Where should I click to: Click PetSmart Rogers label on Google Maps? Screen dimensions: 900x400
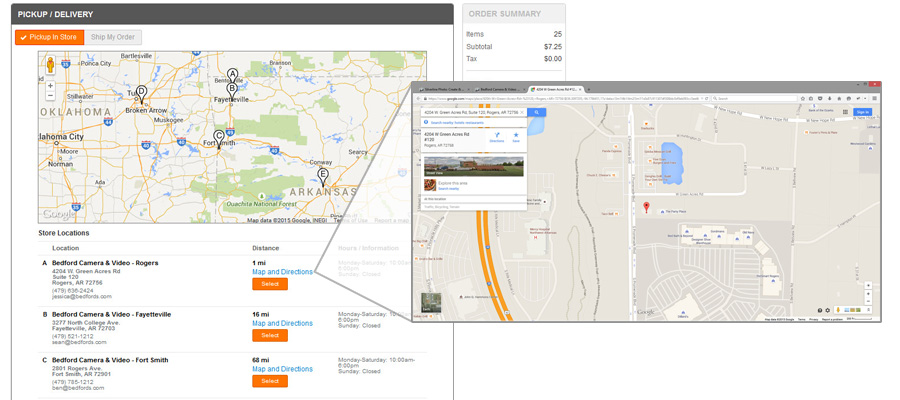765,277
